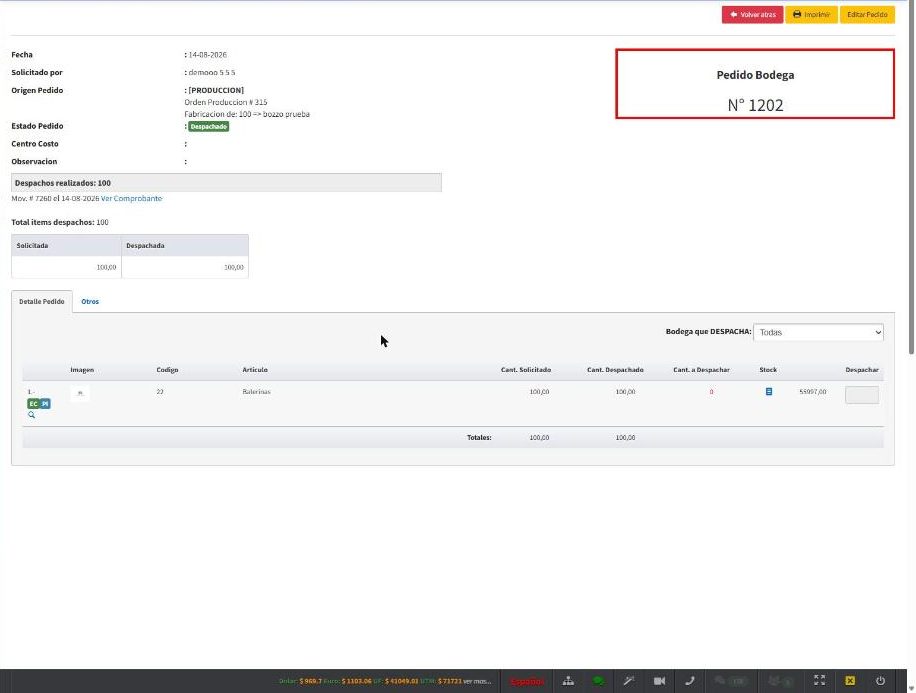Open the organization chart icon in bottom bar

pyautogui.click(x=568, y=681)
